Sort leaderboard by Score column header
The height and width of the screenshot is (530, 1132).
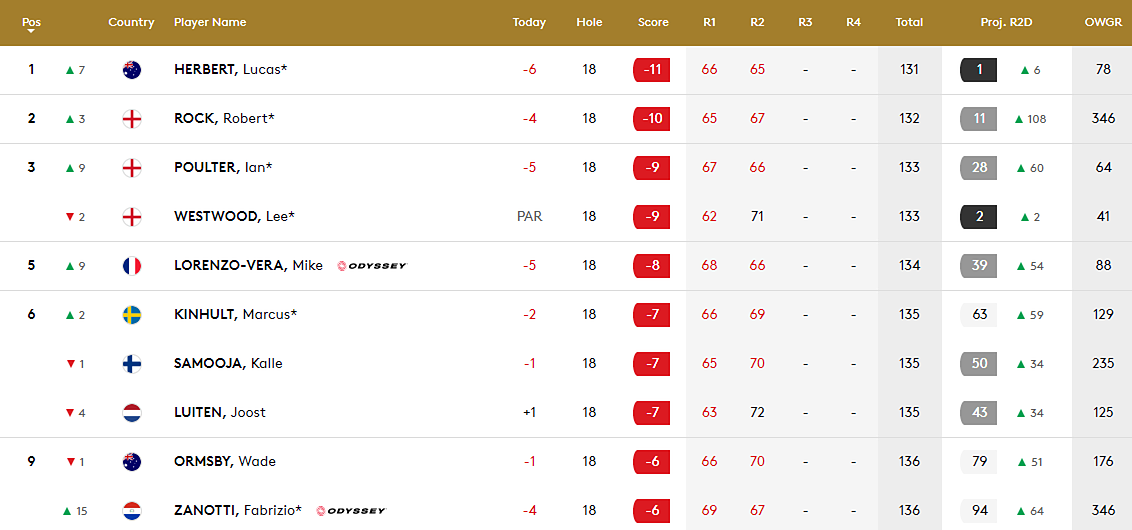coord(653,22)
